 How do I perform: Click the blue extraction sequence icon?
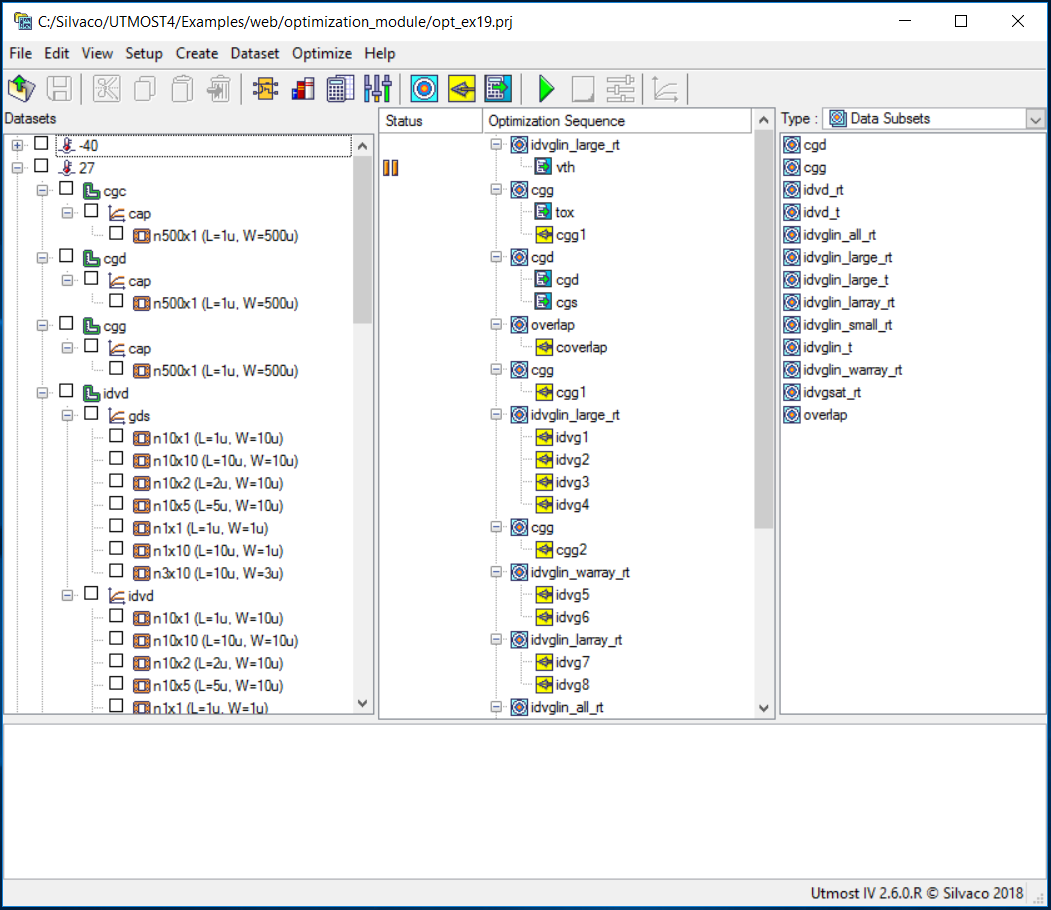498,88
